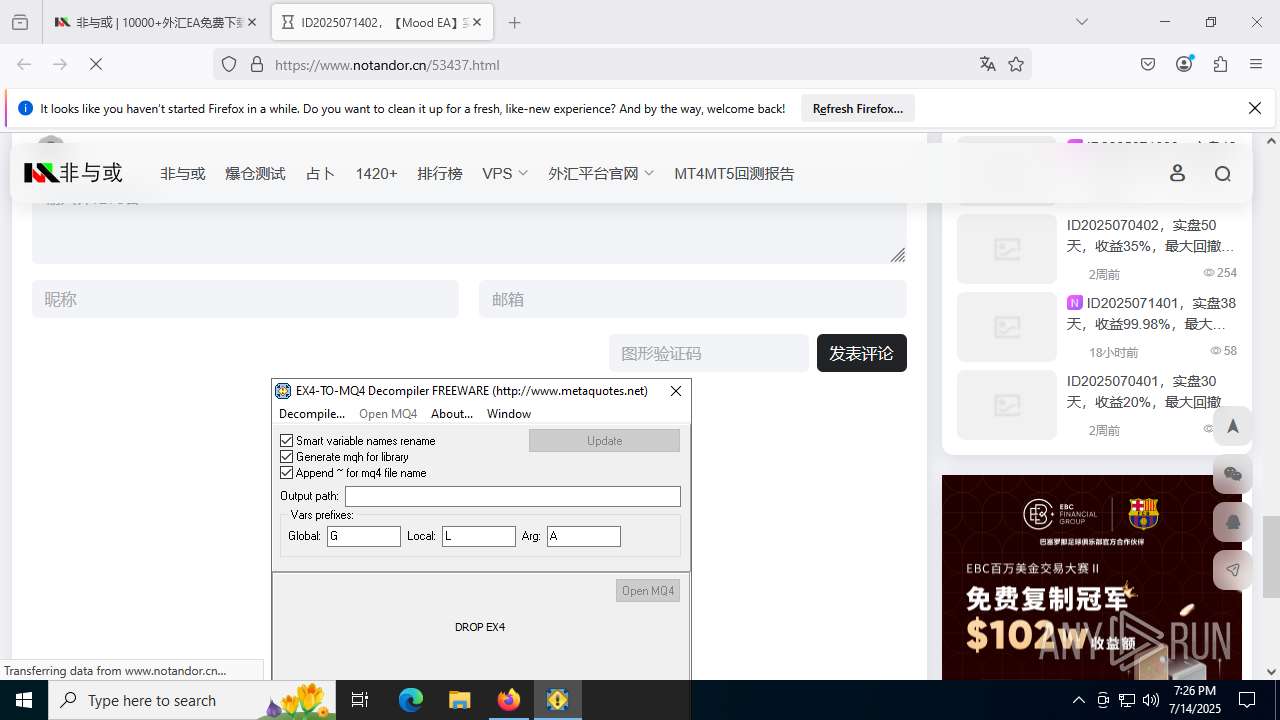Switch to the ID2025071402 tab
The image size is (1280, 720).
[383, 22]
